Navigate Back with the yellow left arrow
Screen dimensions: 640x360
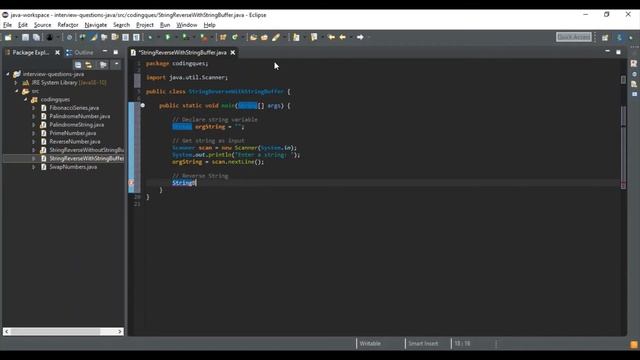click(x=342, y=38)
